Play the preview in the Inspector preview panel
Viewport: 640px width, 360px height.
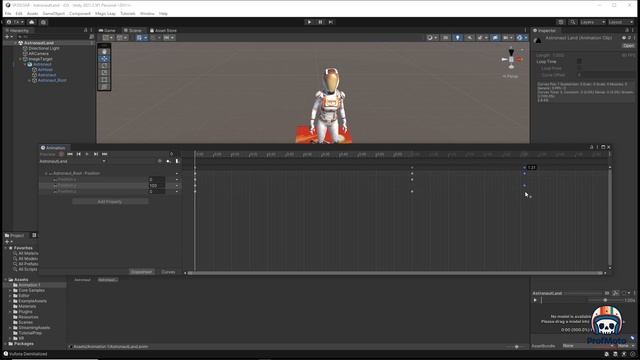(x=535, y=300)
